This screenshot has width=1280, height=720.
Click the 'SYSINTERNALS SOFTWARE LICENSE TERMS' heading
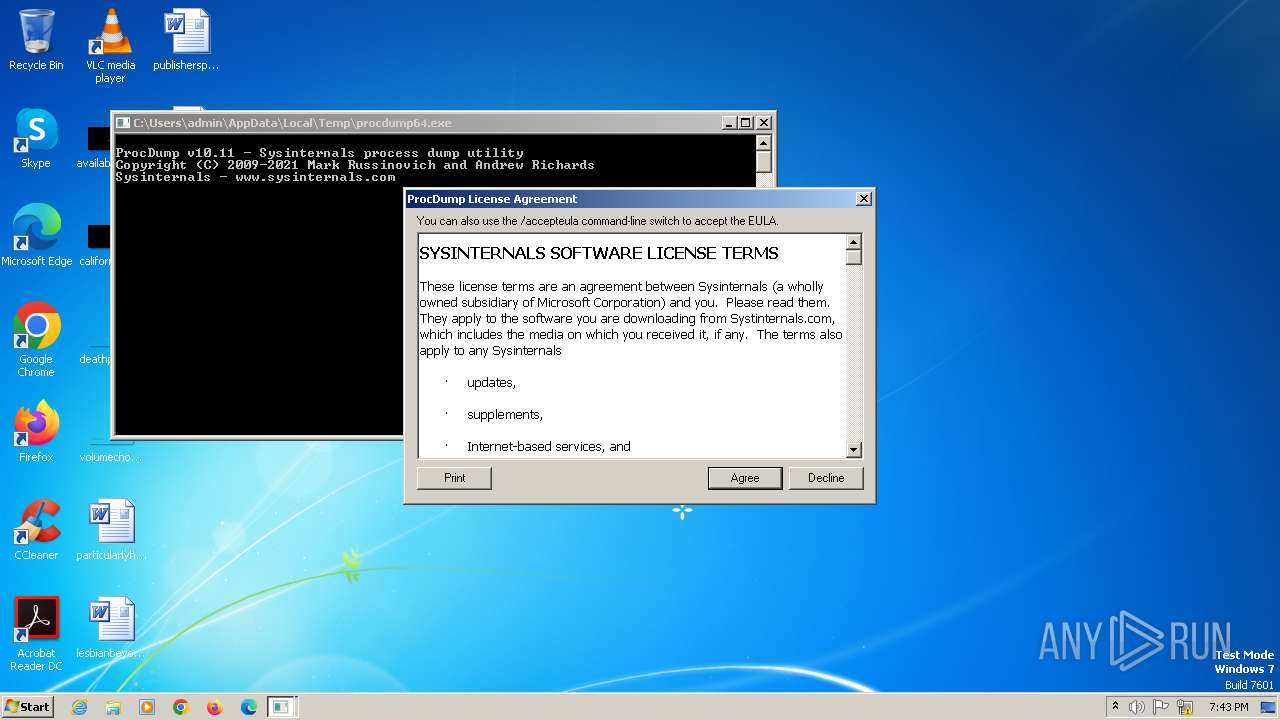pos(599,253)
